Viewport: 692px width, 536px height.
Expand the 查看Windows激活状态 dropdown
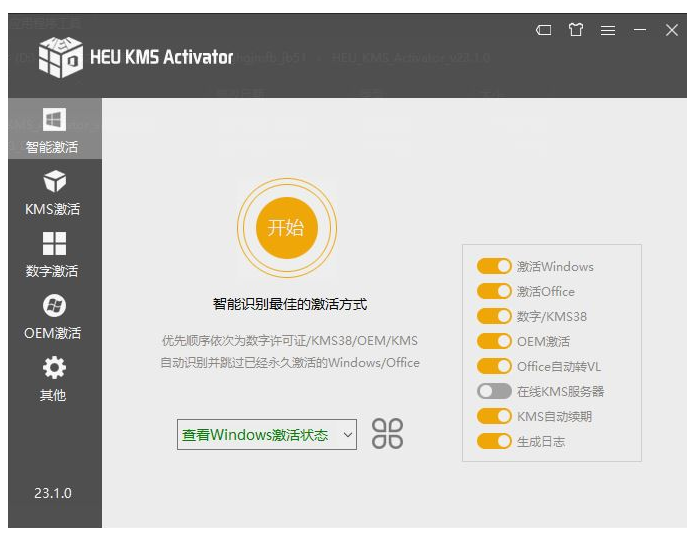[266, 435]
